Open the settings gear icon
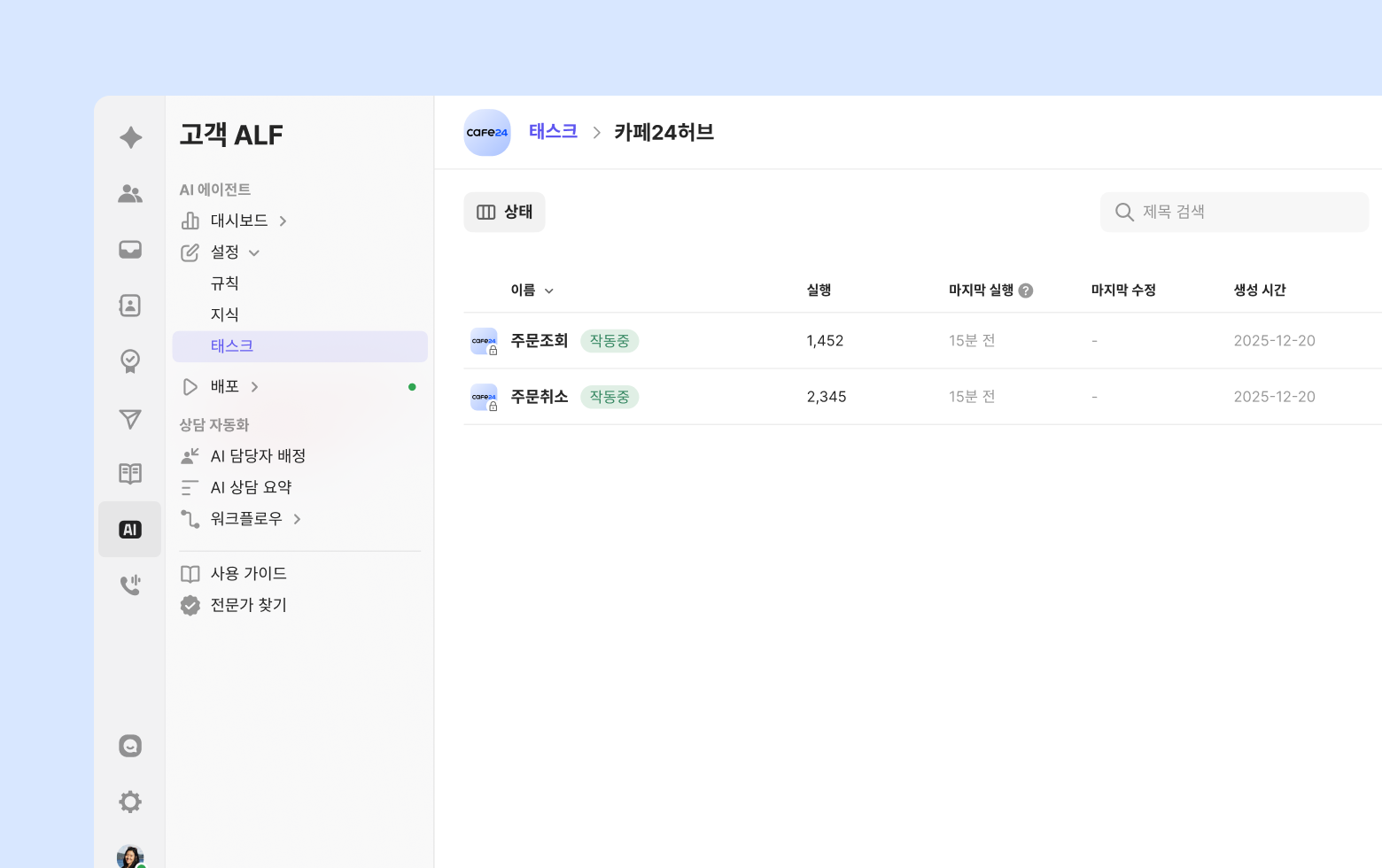The width and height of the screenshot is (1382, 868). 130,802
